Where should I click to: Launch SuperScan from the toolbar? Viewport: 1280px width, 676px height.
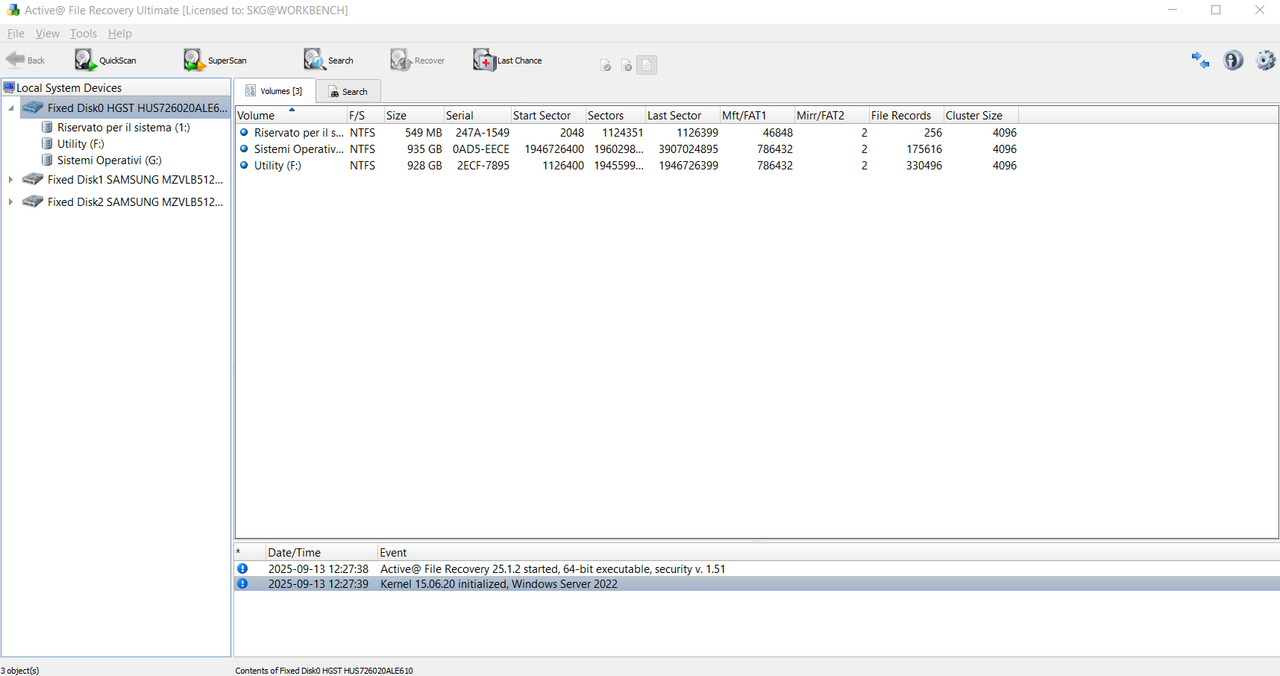(x=215, y=60)
